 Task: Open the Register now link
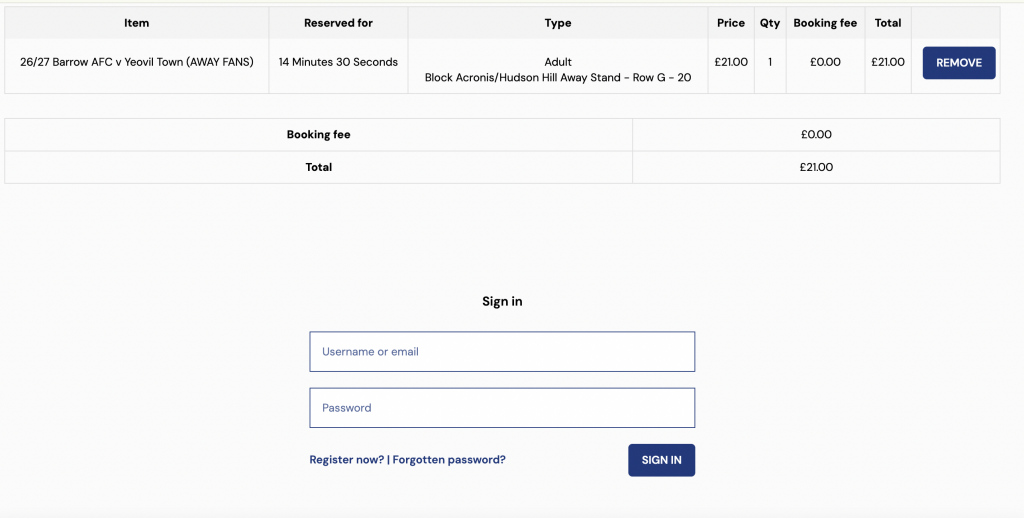click(347, 460)
